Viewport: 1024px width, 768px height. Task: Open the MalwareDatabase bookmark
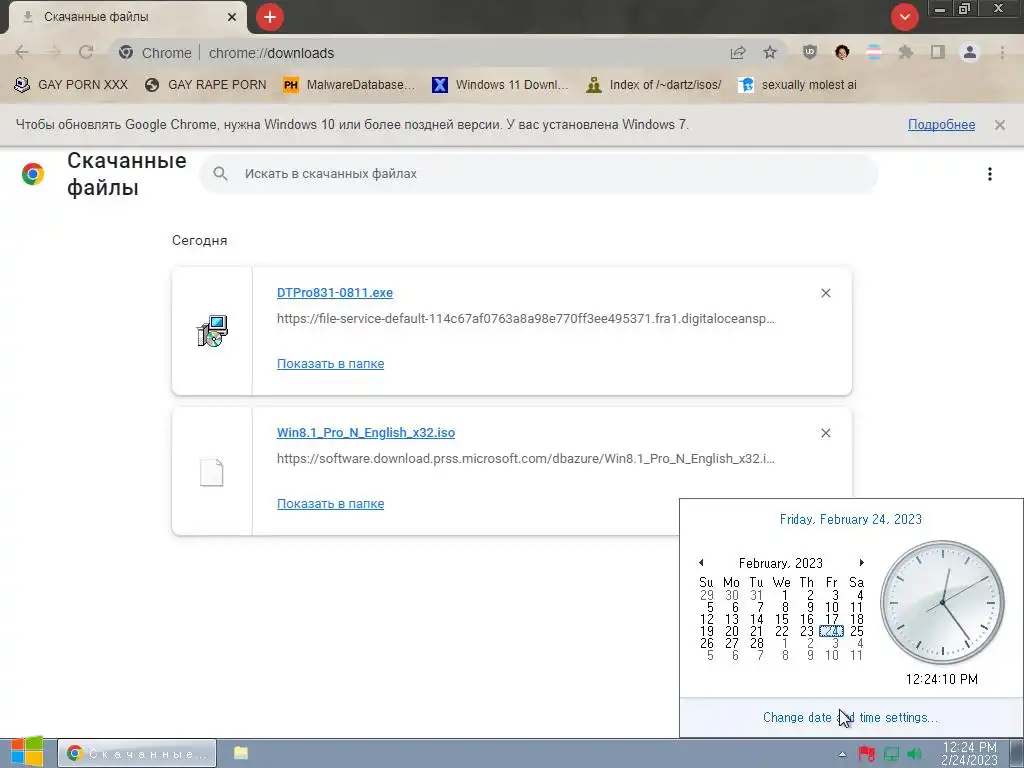pyautogui.click(x=349, y=85)
